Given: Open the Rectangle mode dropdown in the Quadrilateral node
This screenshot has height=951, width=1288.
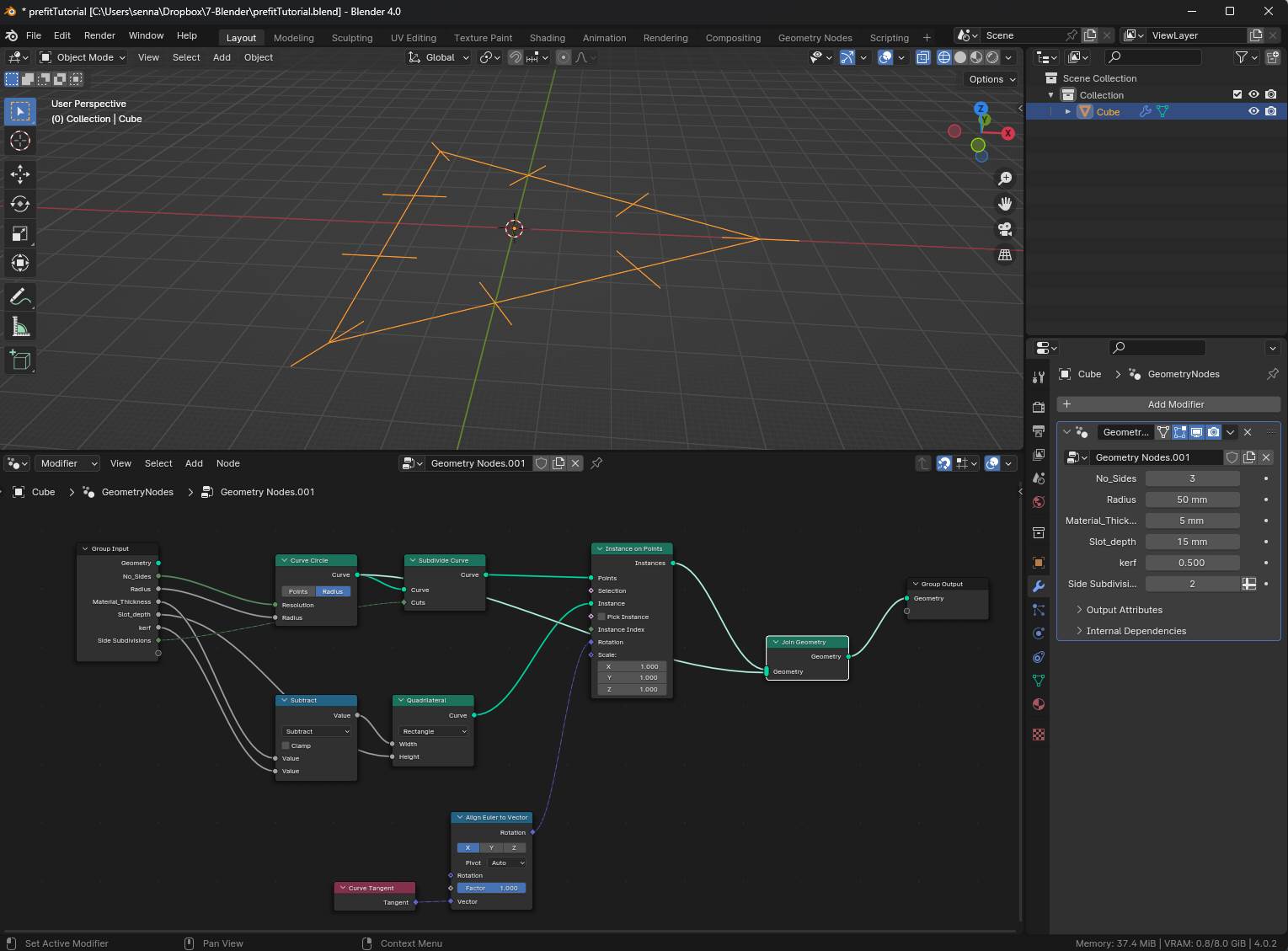Looking at the screenshot, I should tap(433, 731).
